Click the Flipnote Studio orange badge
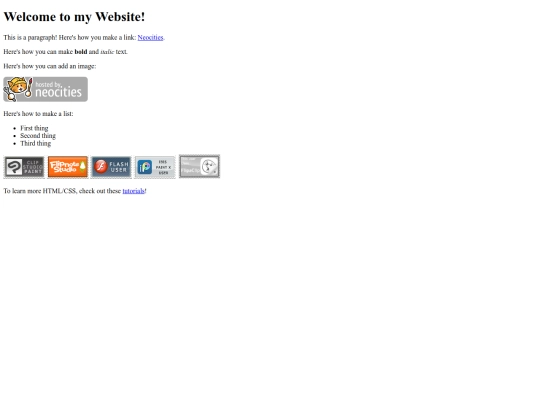The height and width of the screenshot is (405, 540). tap(68, 167)
